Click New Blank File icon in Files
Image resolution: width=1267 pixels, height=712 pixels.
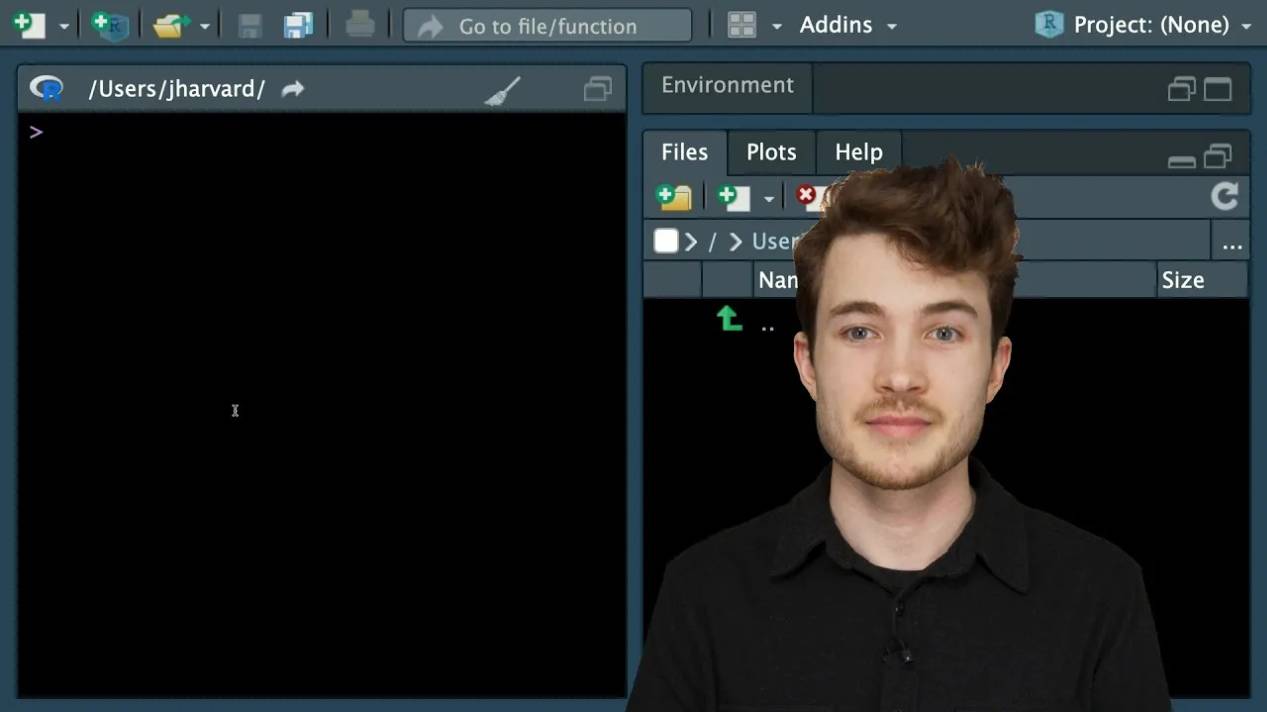click(x=734, y=197)
